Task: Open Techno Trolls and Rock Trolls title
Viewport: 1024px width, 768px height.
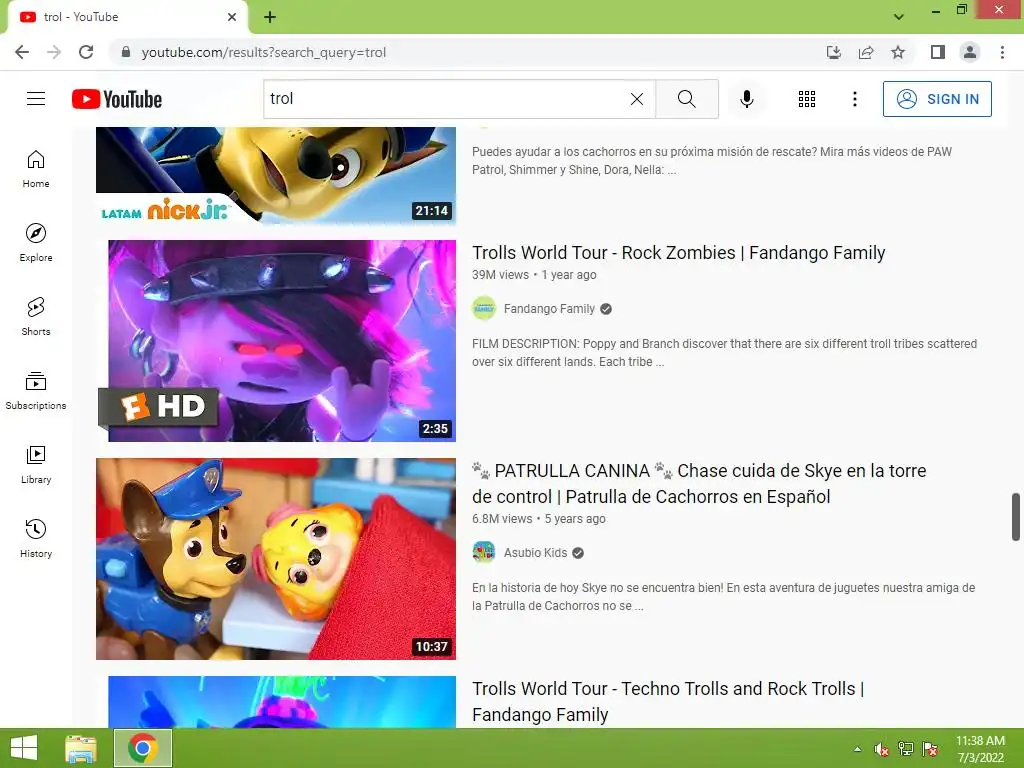Action: pyautogui.click(x=668, y=701)
